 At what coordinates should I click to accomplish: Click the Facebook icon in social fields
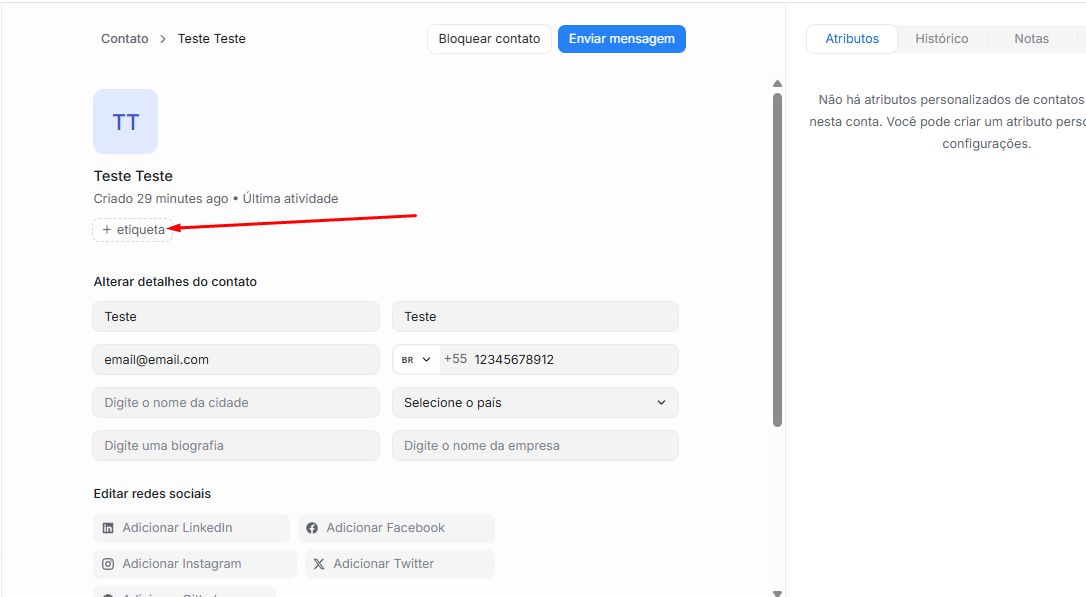(312, 528)
